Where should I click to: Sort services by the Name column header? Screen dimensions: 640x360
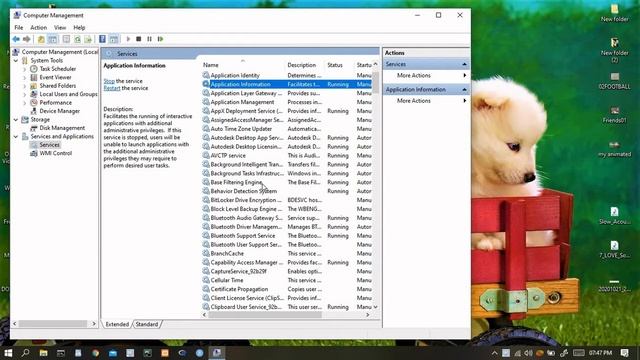[211, 65]
